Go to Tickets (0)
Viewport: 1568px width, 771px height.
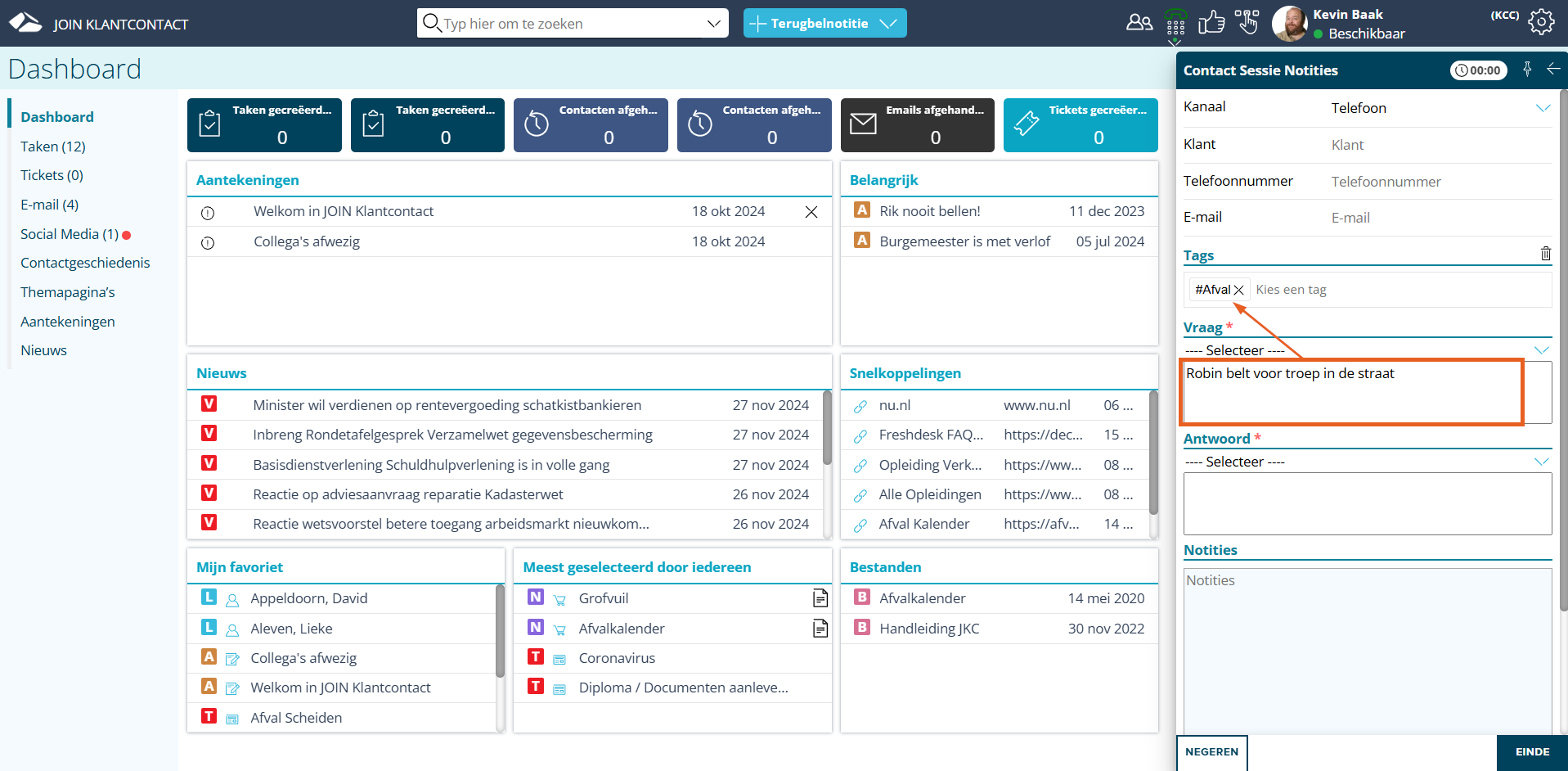52,175
